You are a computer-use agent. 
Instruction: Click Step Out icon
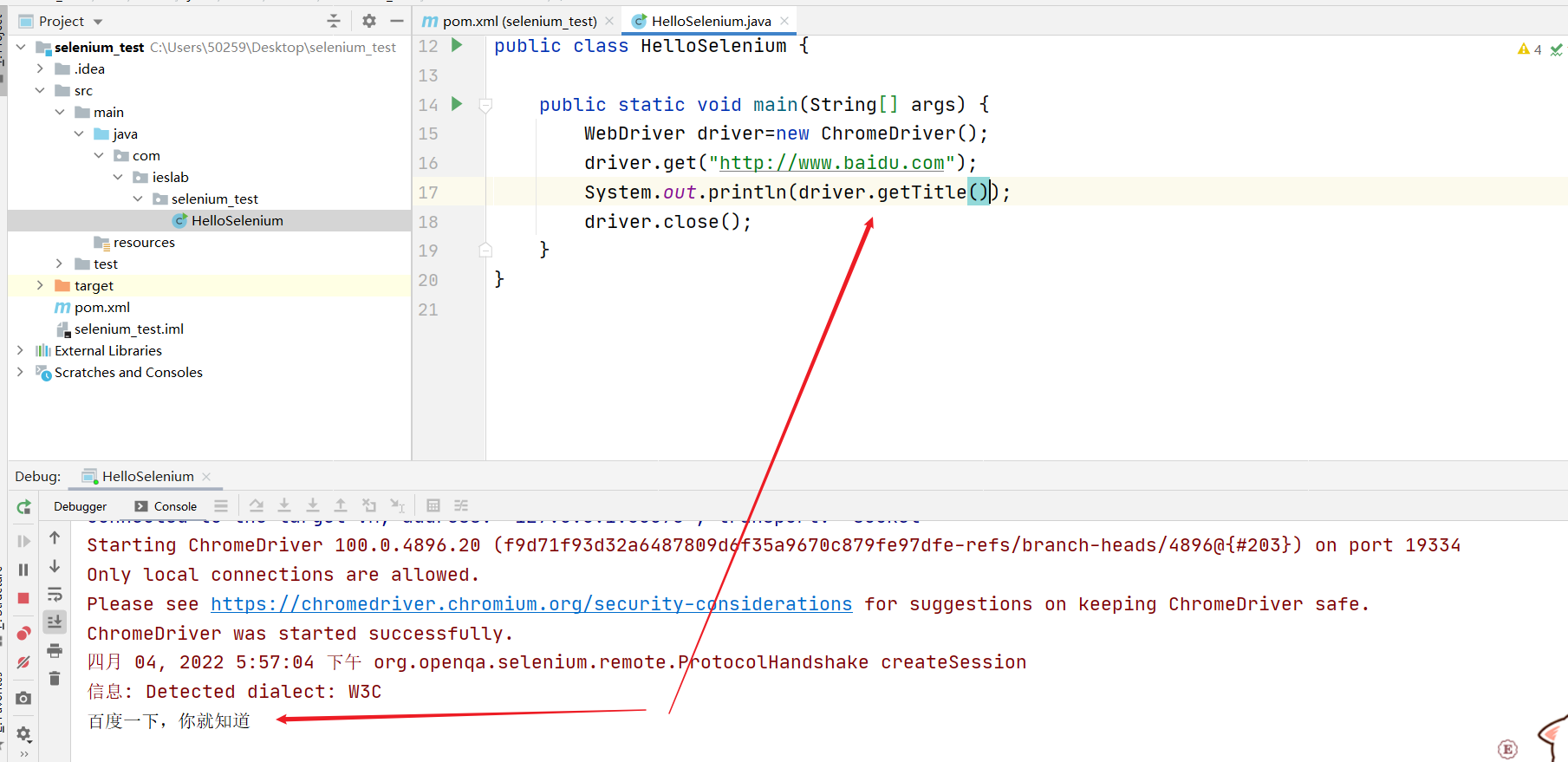click(x=341, y=505)
